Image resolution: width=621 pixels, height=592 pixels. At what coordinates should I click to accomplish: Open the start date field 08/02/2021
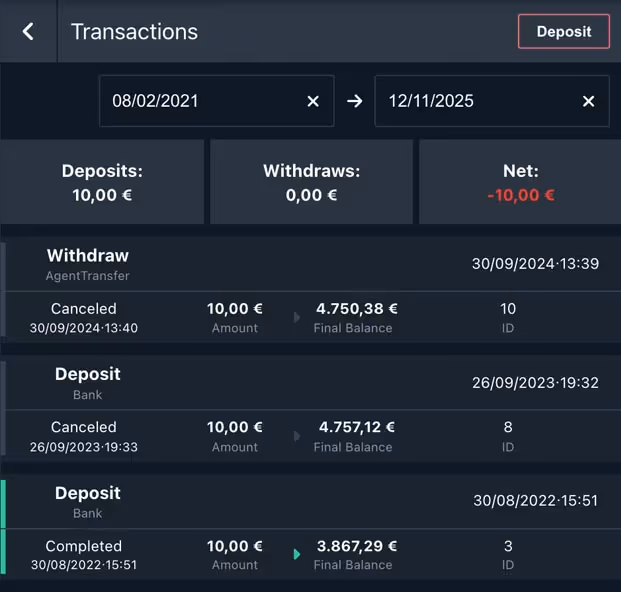[x=200, y=101]
